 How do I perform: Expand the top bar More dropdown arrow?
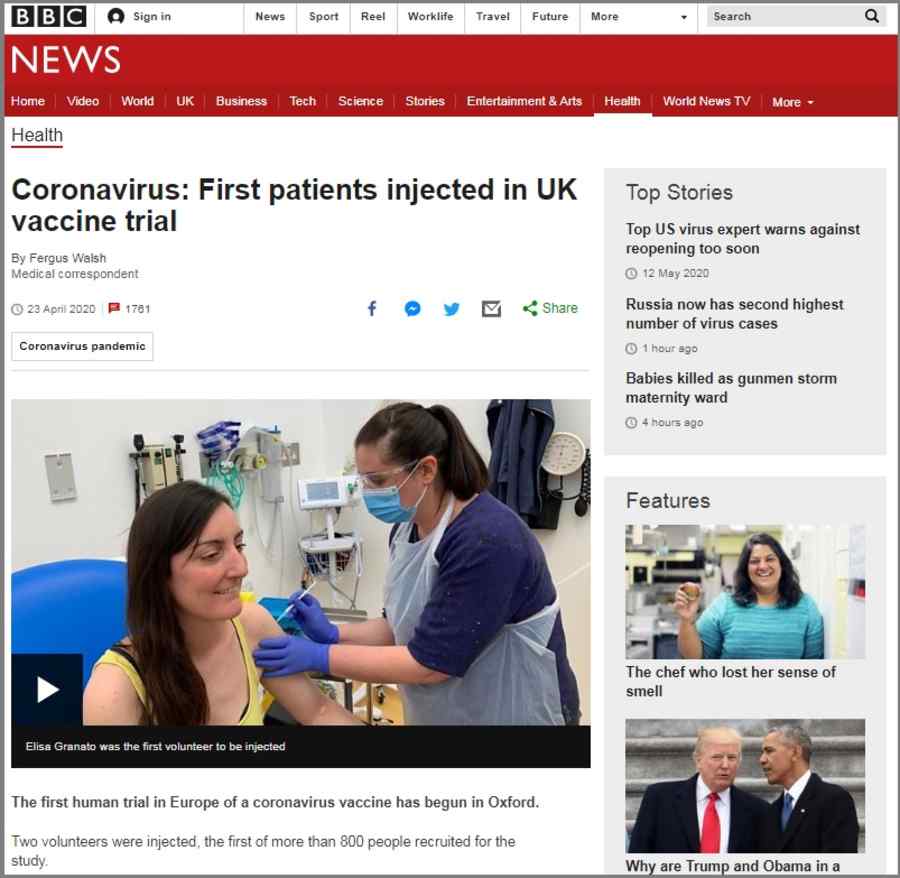point(684,17)
